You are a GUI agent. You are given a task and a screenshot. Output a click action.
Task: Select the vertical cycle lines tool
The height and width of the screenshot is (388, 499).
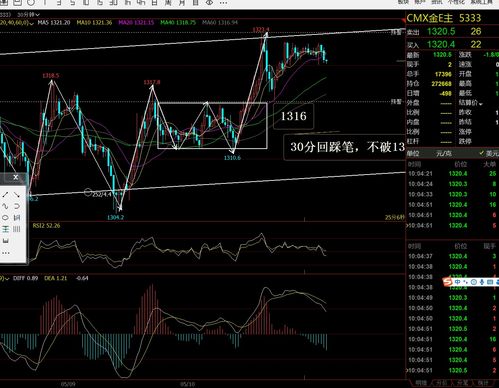(x=17, y=229)
